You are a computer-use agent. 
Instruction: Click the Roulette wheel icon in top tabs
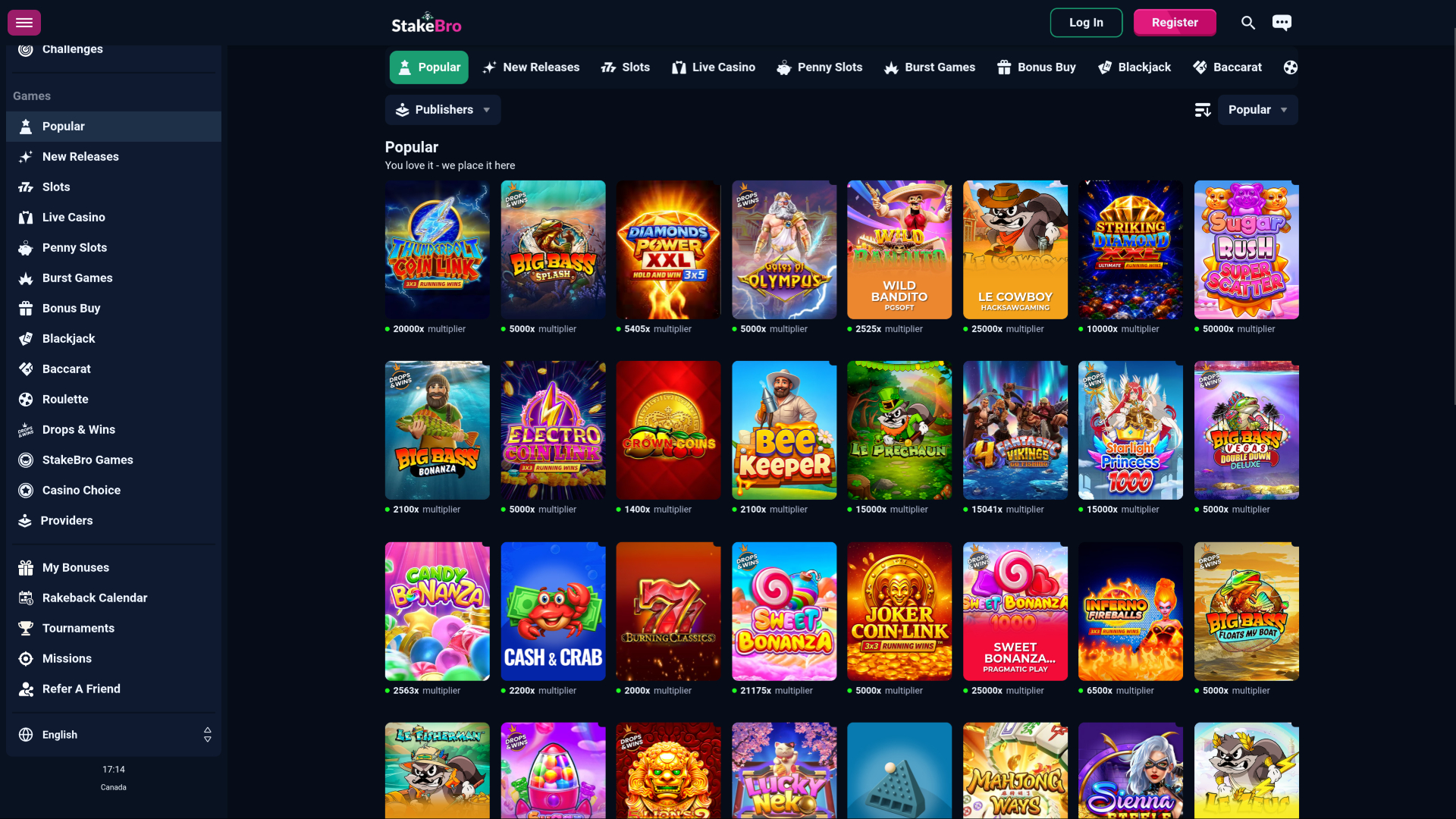[1290, 67]
